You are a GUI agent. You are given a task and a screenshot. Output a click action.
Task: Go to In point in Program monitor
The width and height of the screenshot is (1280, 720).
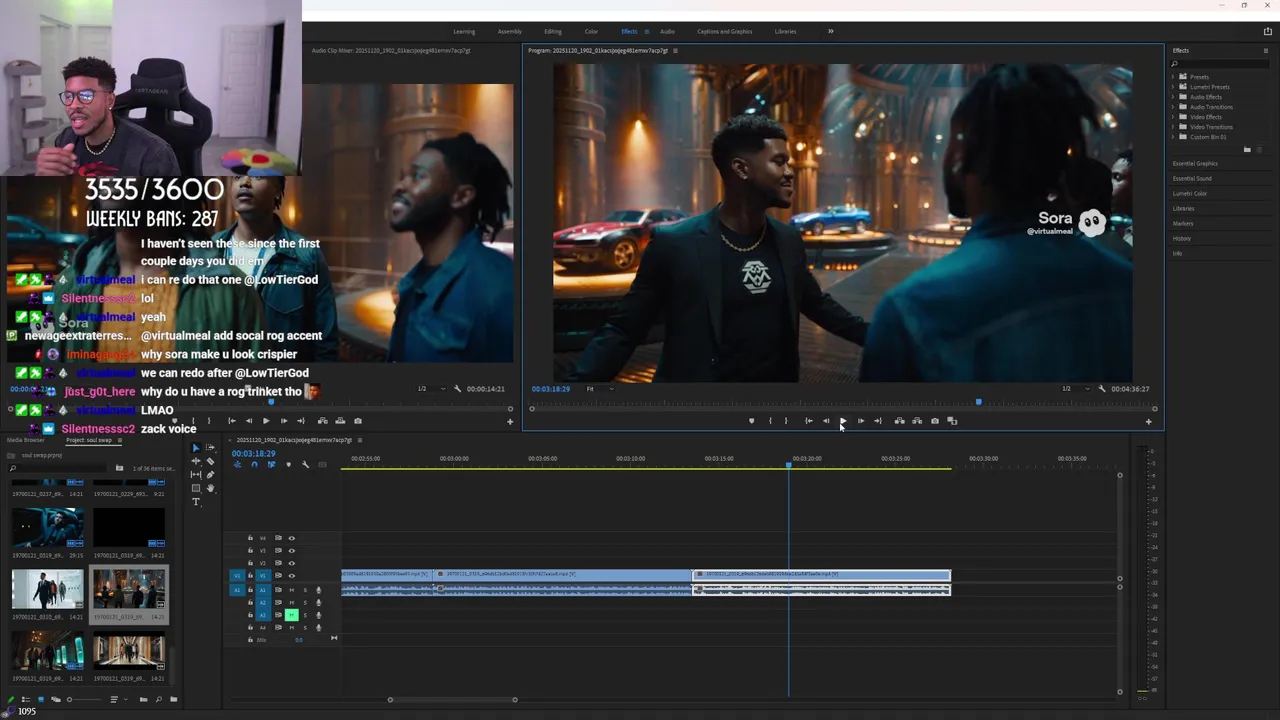[808, 421]
